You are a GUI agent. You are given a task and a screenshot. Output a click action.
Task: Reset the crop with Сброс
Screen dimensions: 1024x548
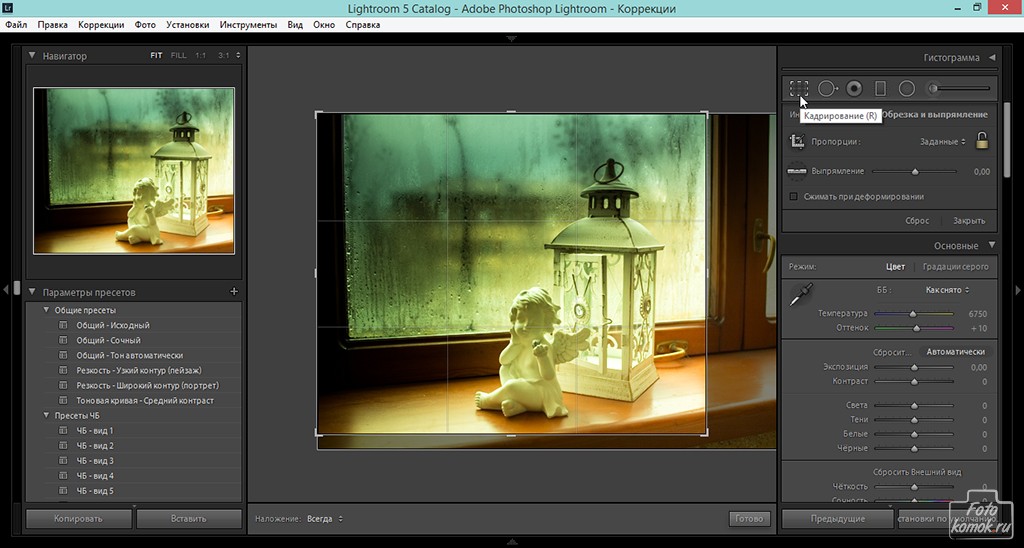point(917,221)
